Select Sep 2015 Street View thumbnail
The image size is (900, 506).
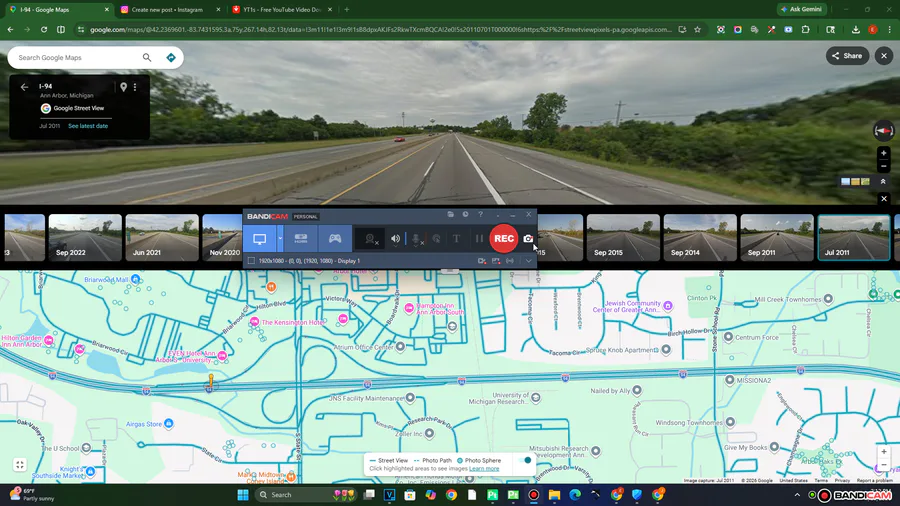623,237
